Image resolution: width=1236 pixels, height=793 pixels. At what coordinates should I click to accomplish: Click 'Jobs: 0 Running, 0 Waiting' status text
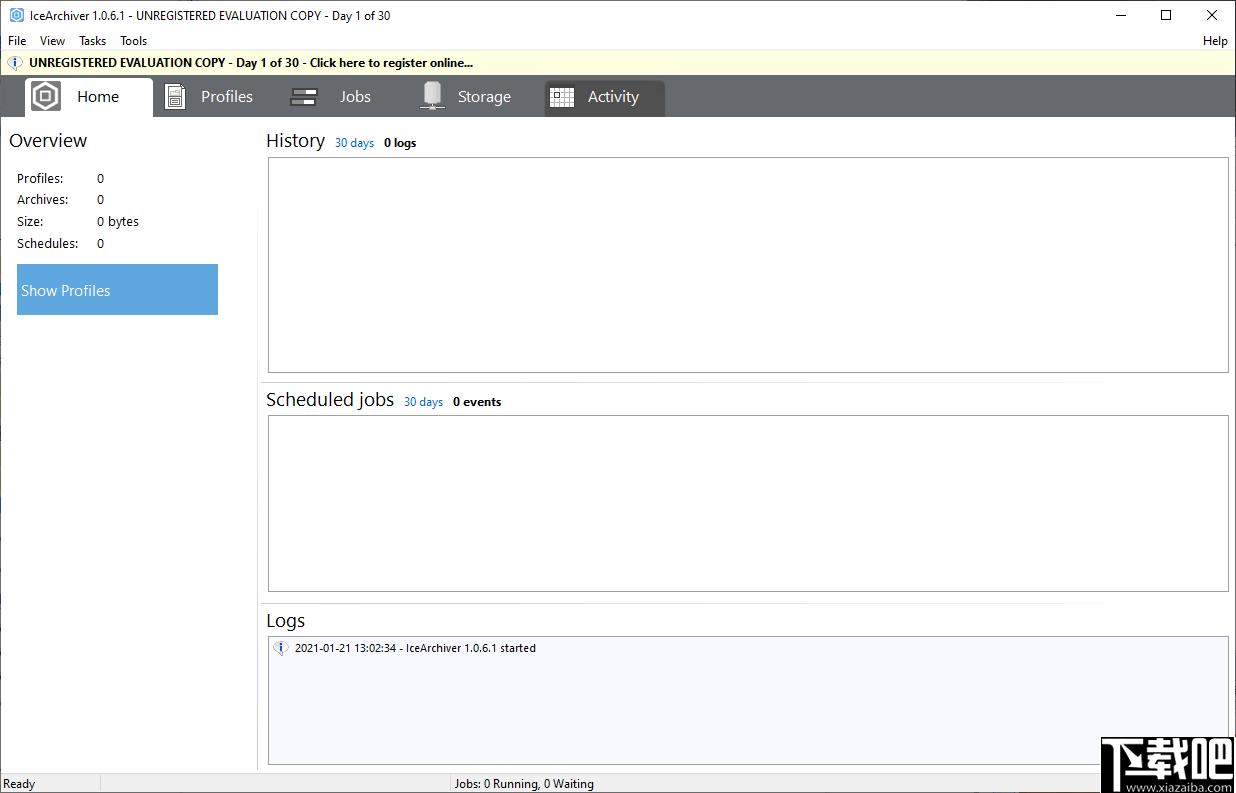pyautogui.click(x=524, y=784)
